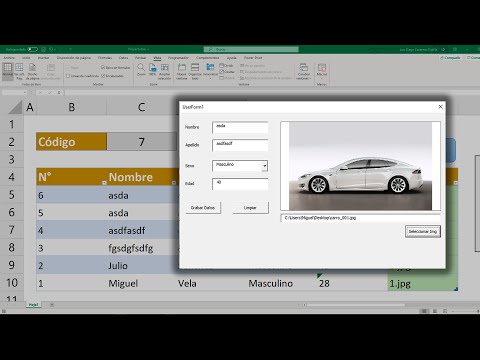Click the Apellido text field

click(x=240, y=145)
